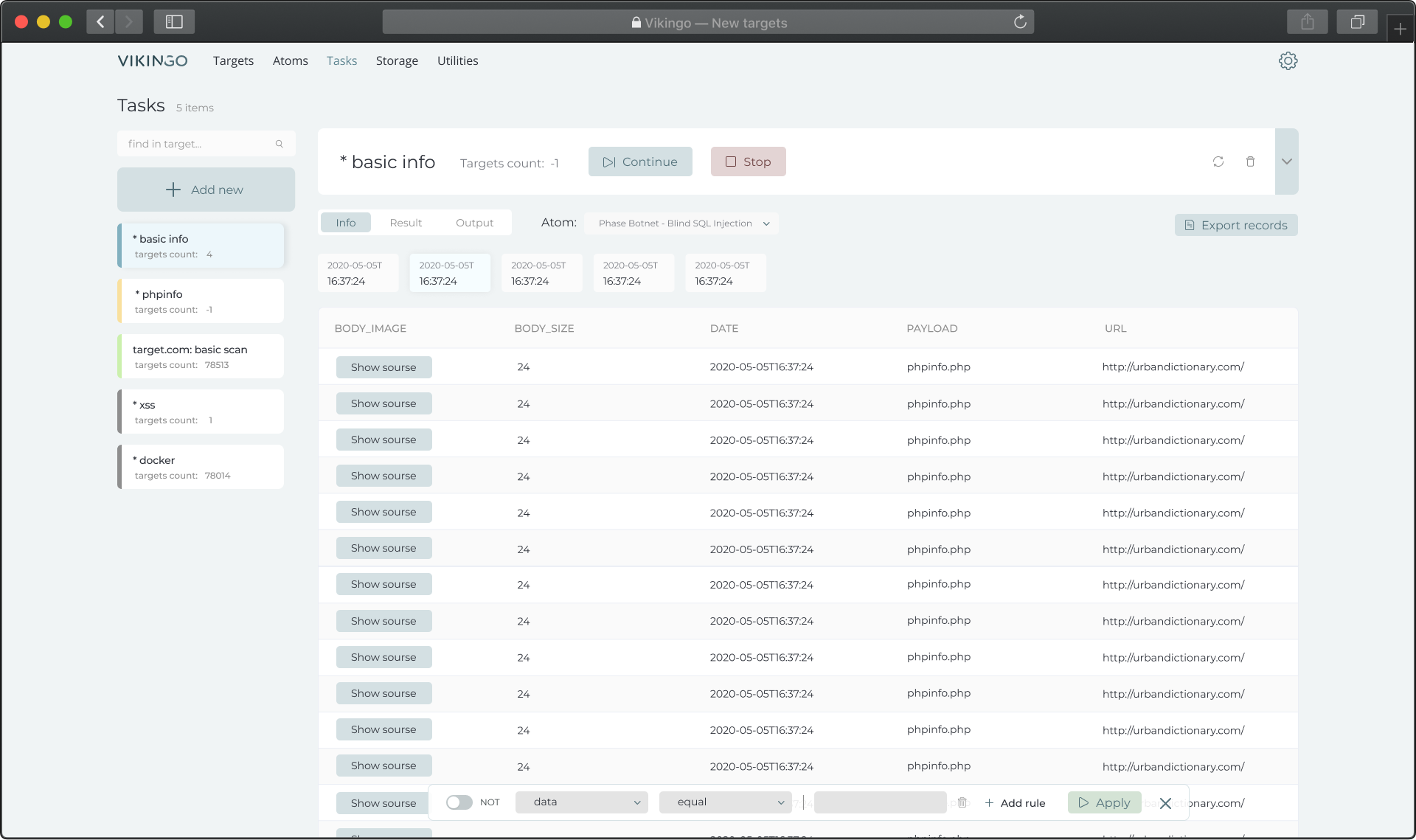Close the filter bar with the X
The width and height of the screenshot is (1416, 840).
pyautogui.click(x=1165, y=803)
